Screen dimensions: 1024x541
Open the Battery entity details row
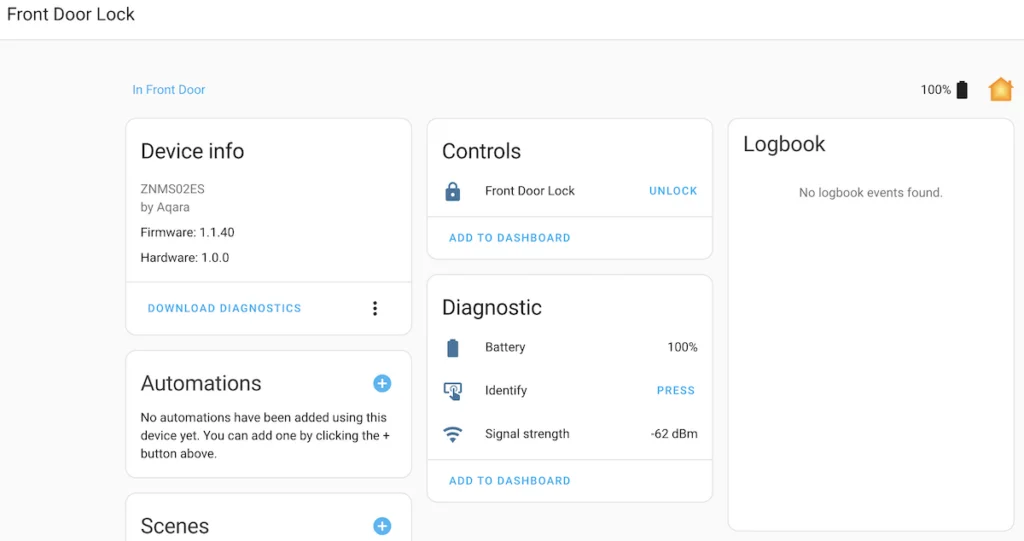[569, 348]
